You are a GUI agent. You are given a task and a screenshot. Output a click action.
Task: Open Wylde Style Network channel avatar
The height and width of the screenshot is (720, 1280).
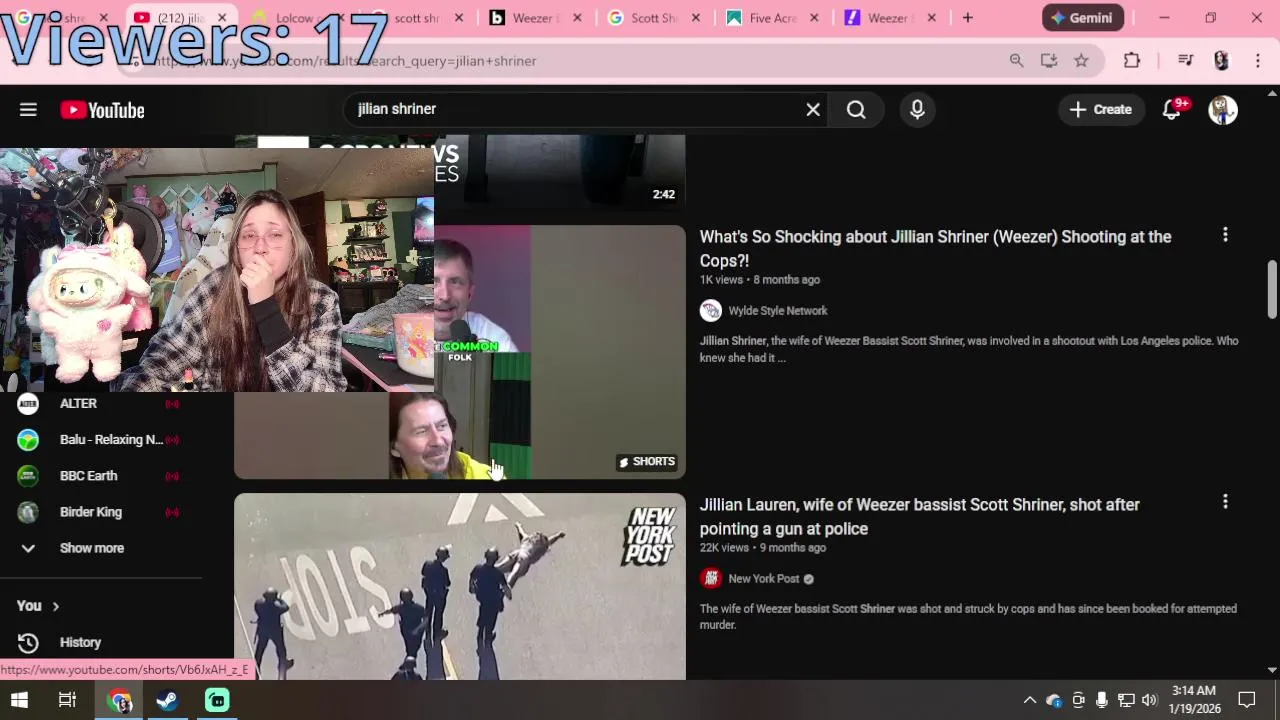pos(711,311)
